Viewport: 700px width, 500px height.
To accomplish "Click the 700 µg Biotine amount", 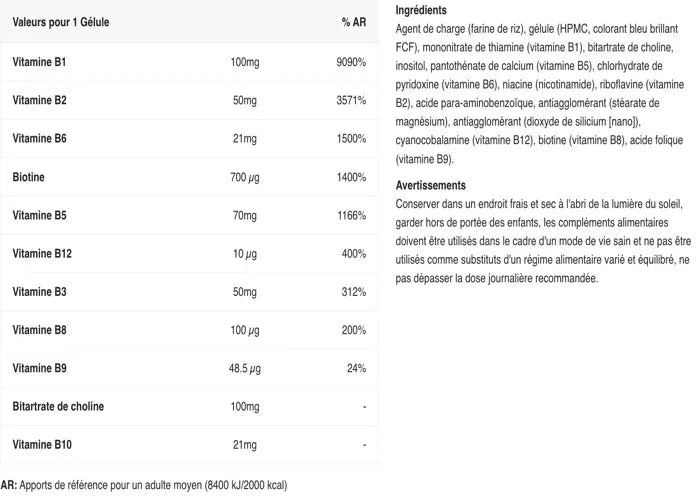I will [x=244, y=177].
